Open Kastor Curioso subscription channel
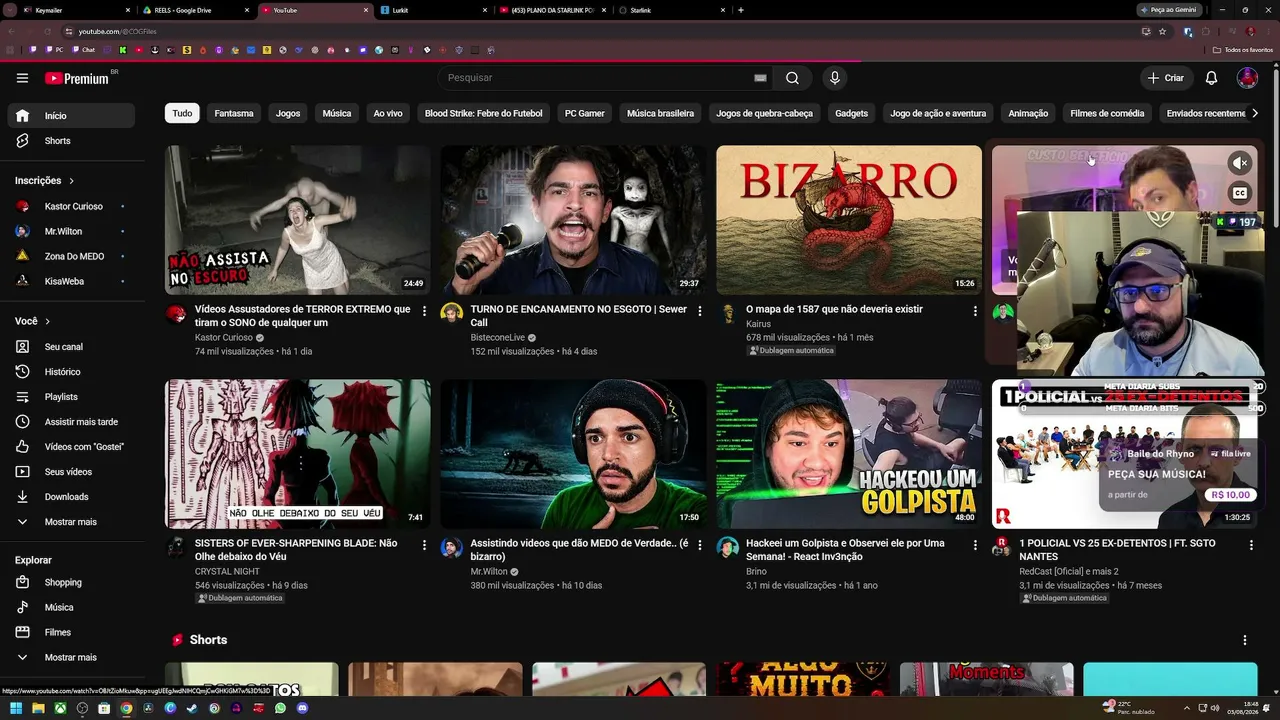 [x=70, y=207]
